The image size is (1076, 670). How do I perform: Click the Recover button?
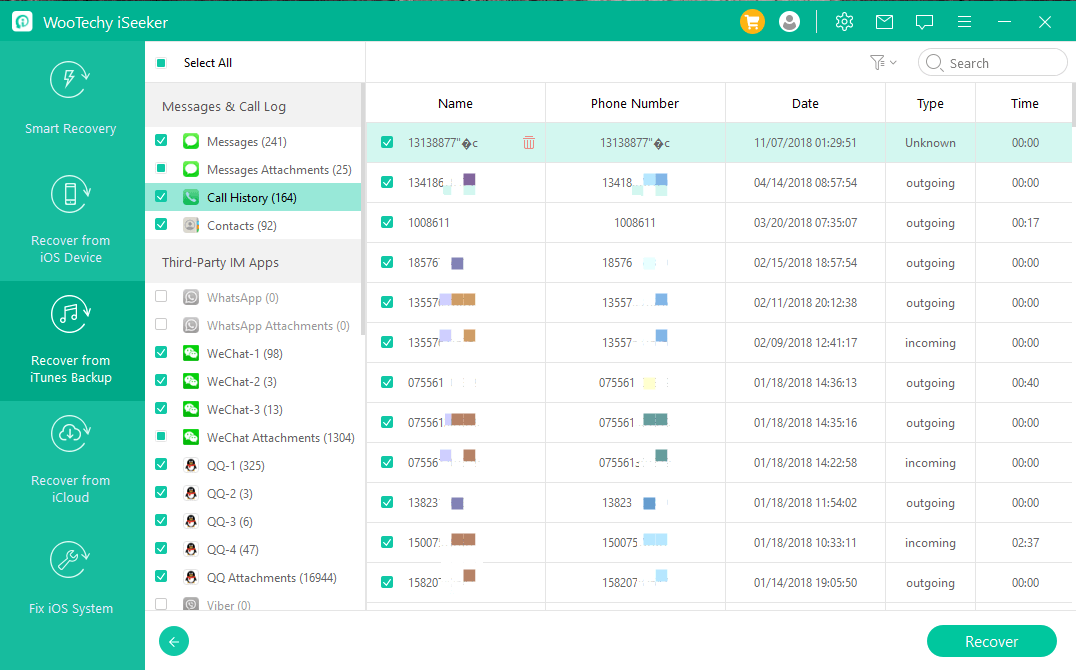coord(991,642)
